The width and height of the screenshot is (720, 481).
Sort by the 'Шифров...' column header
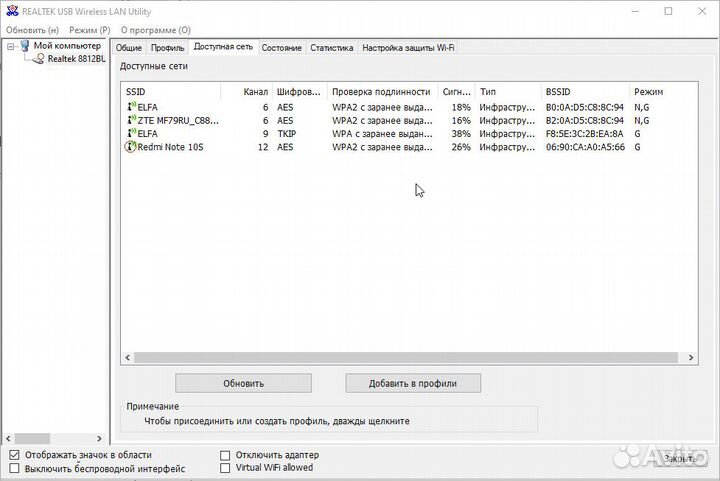point(300,92)
